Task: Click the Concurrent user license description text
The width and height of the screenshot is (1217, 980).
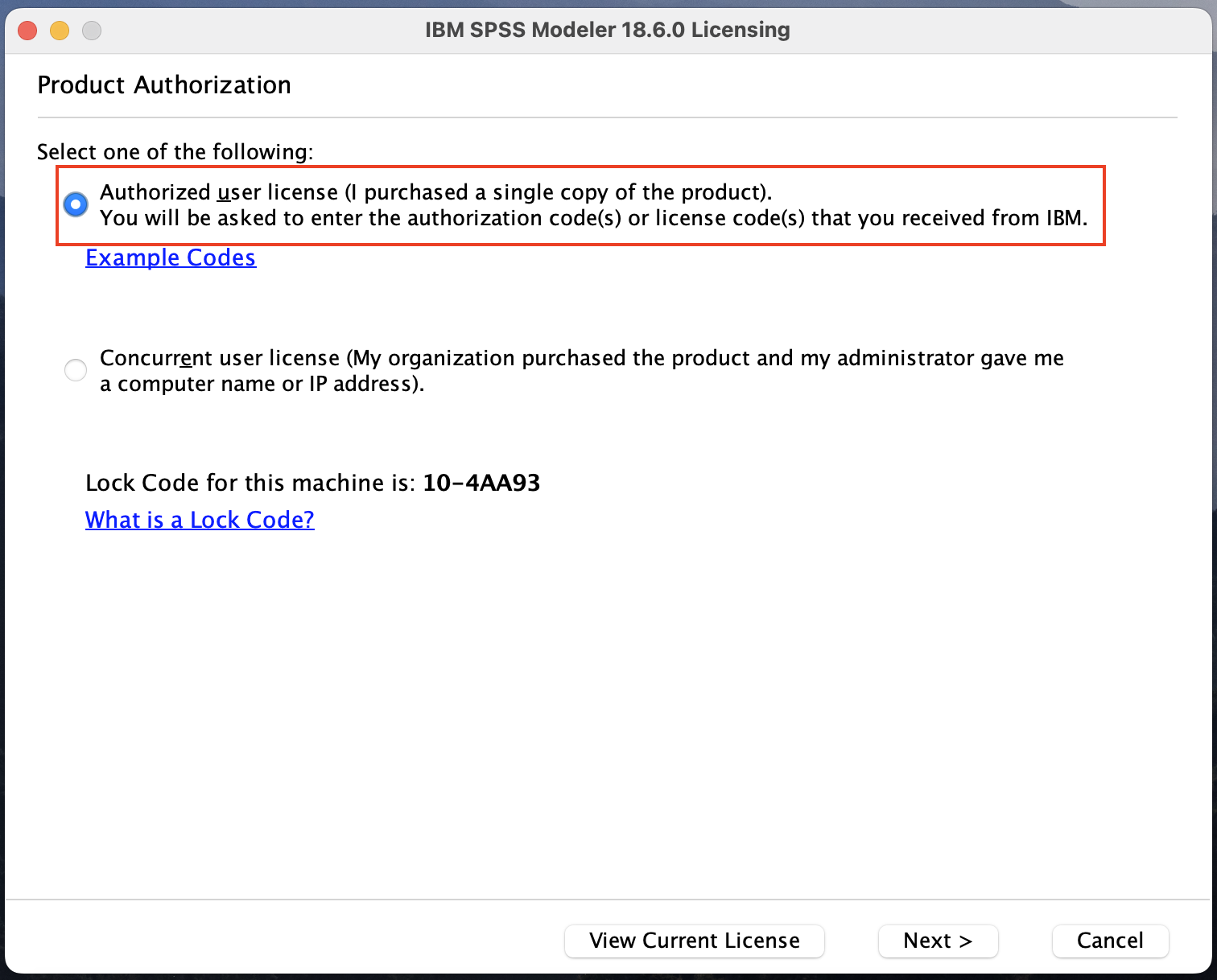Action: [x=582, y=371]
